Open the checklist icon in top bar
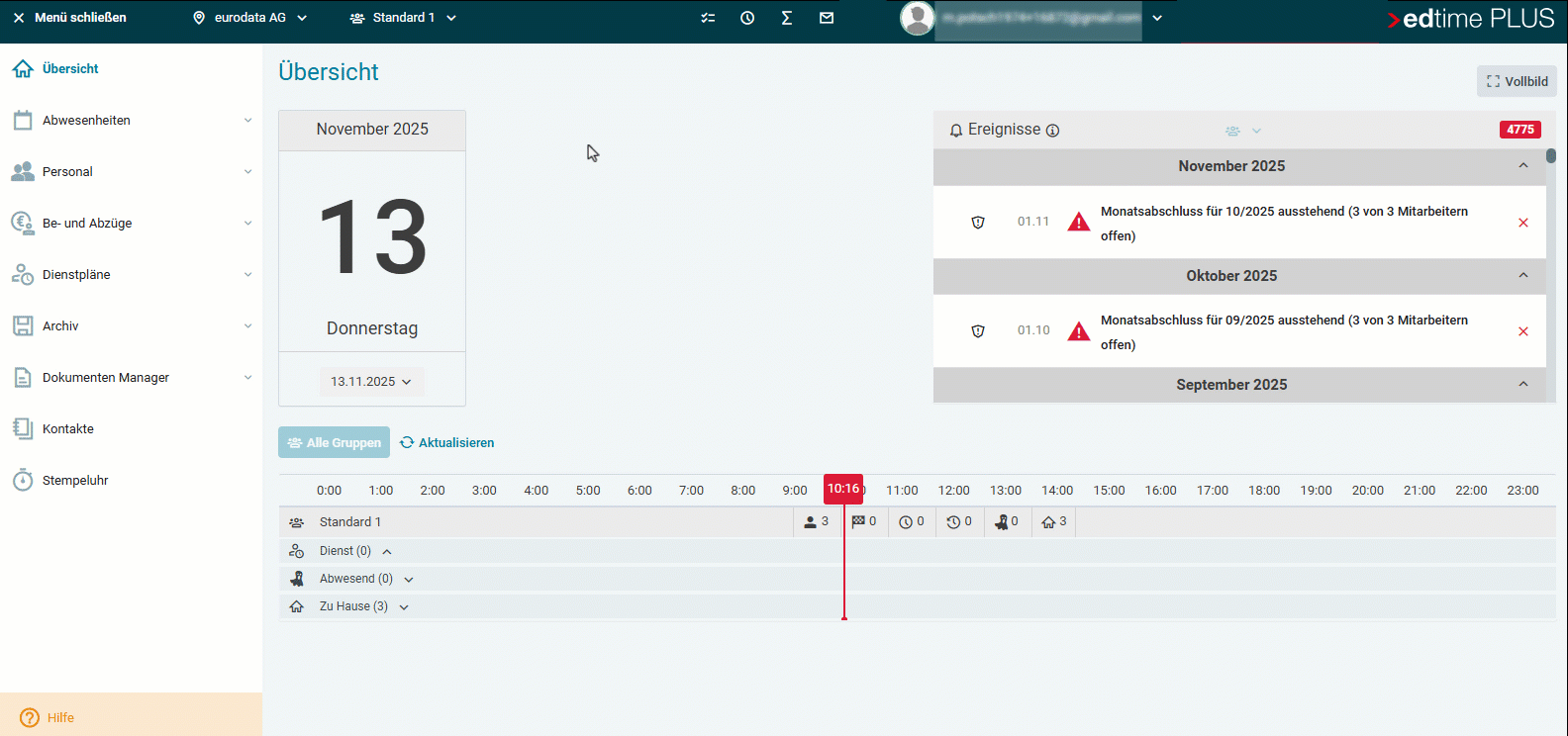The height and width of the screenshot is (736, 1568). point(708,18)
